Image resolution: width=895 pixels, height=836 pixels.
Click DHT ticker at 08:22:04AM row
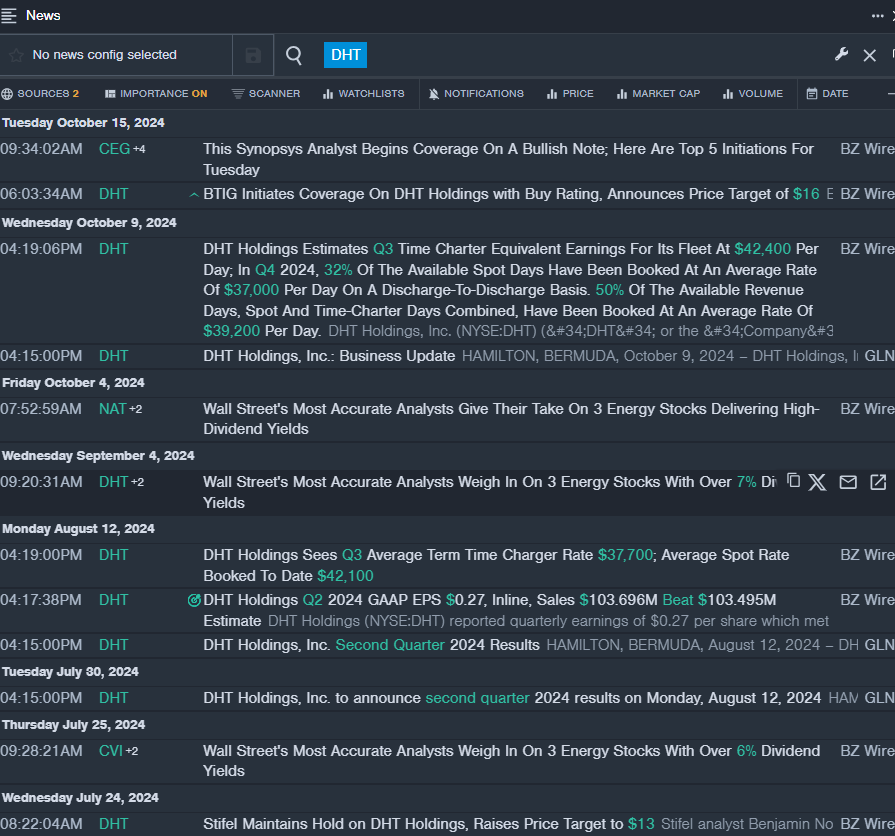(114, 824)
